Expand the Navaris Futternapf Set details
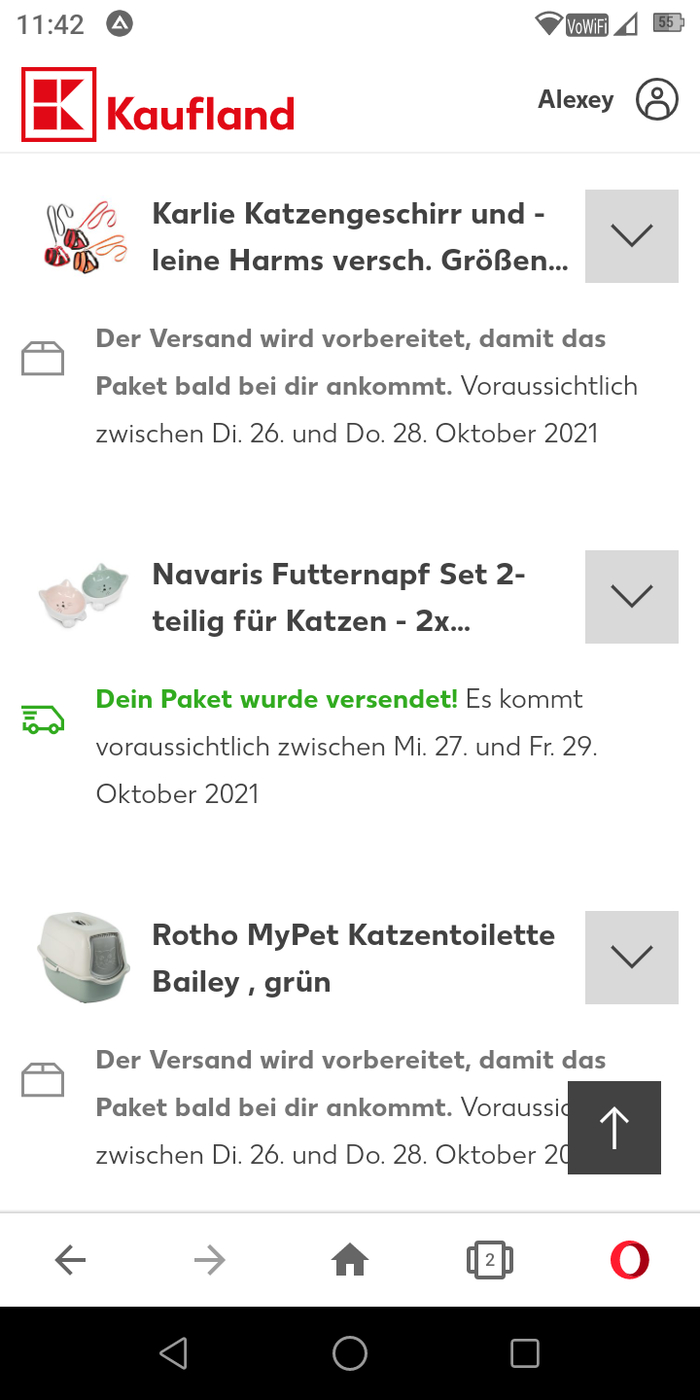This screenshot has height=1400, width=700. pos(632,597)
